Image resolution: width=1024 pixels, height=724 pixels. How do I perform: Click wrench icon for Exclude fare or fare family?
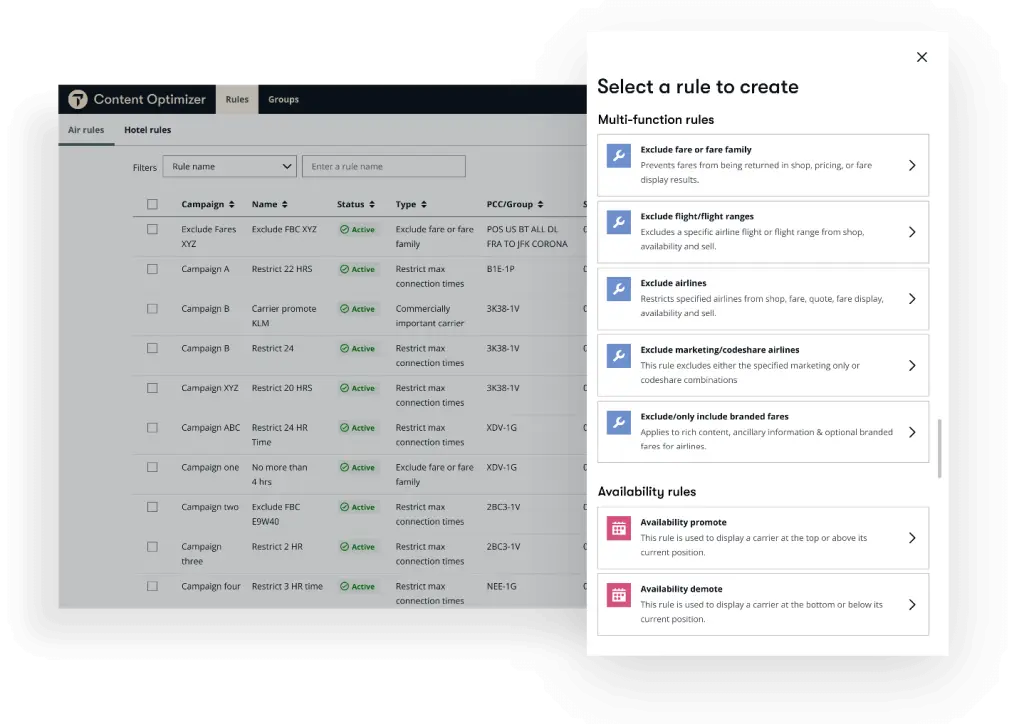pos(619,156)
